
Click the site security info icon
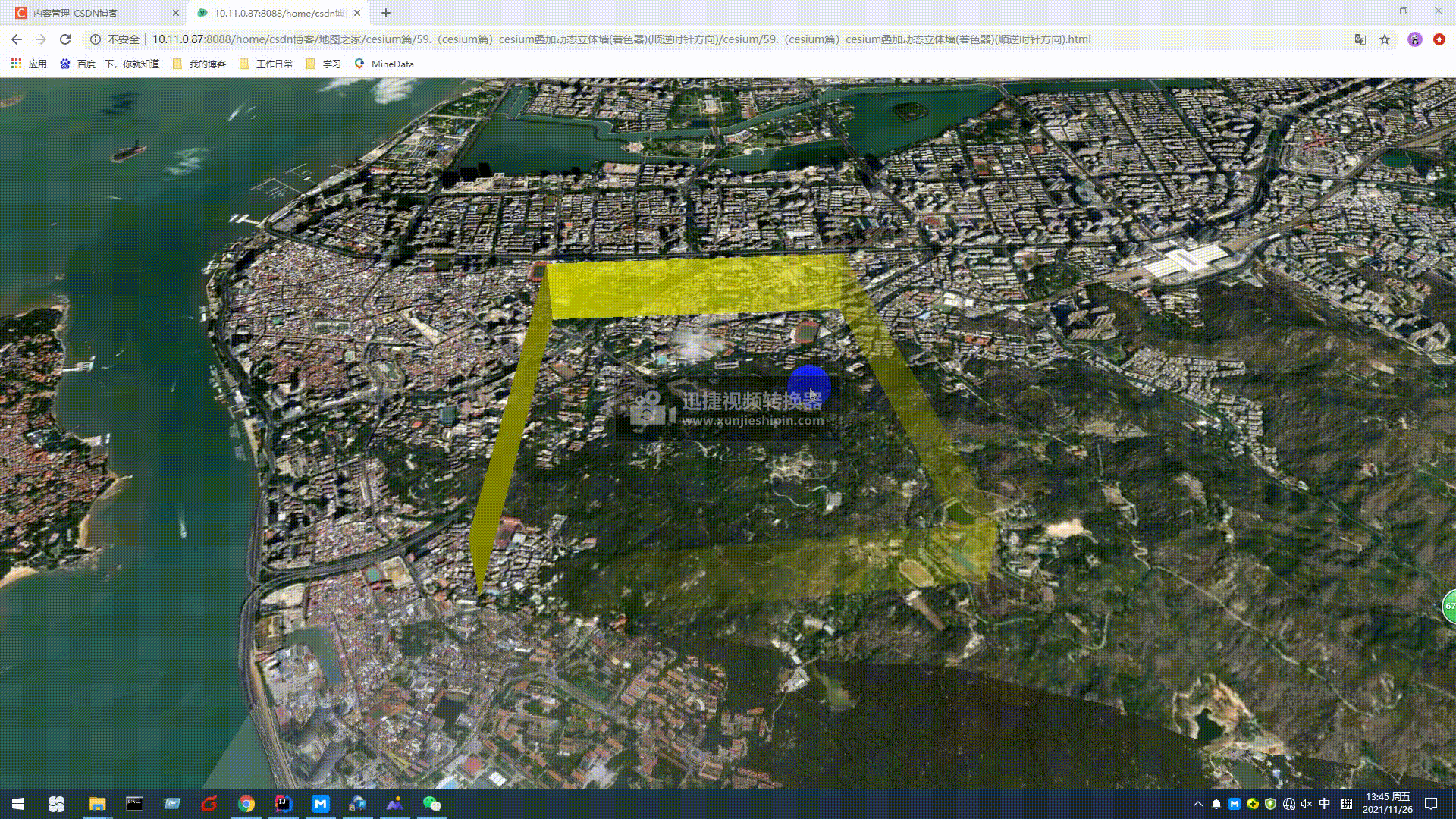96,39
